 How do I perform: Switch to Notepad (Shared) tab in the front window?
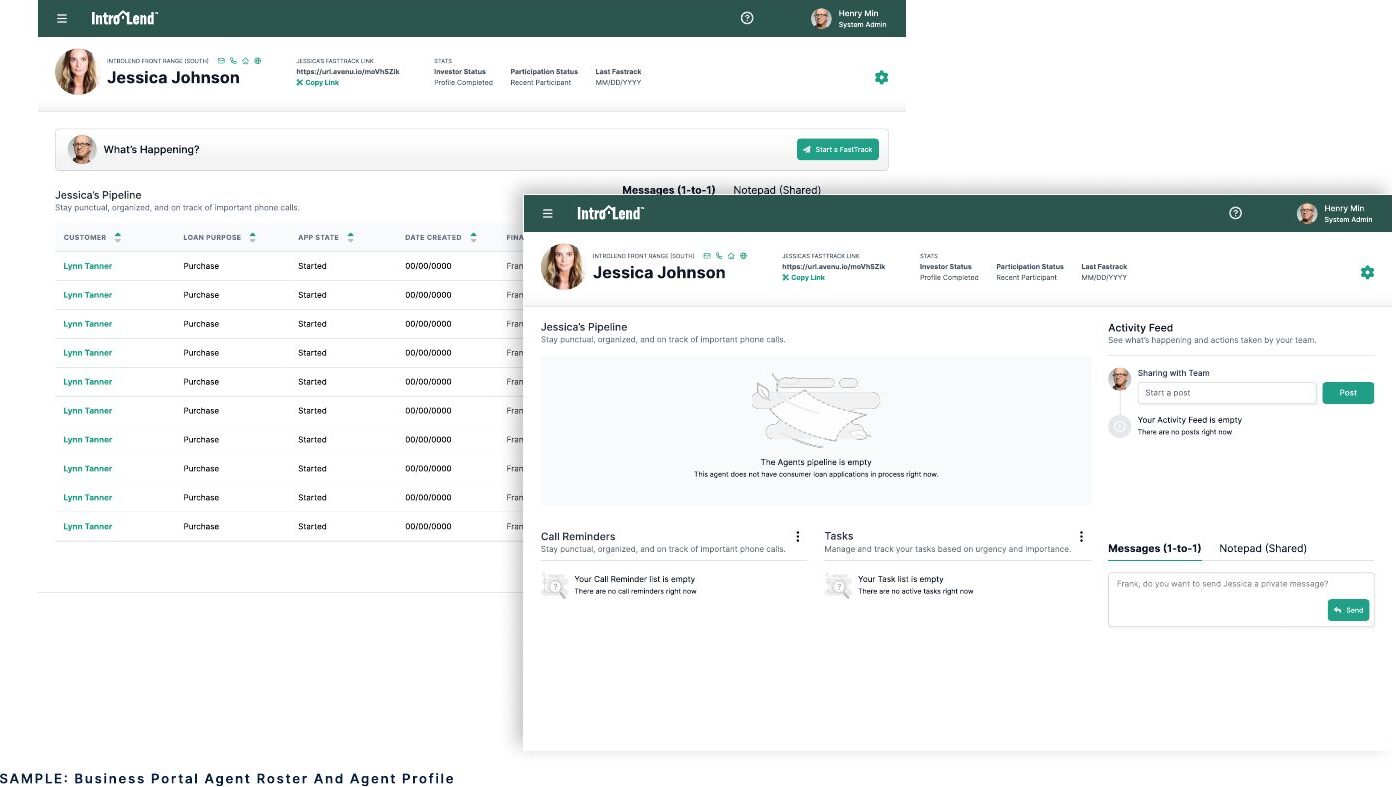pos(1263,548)
